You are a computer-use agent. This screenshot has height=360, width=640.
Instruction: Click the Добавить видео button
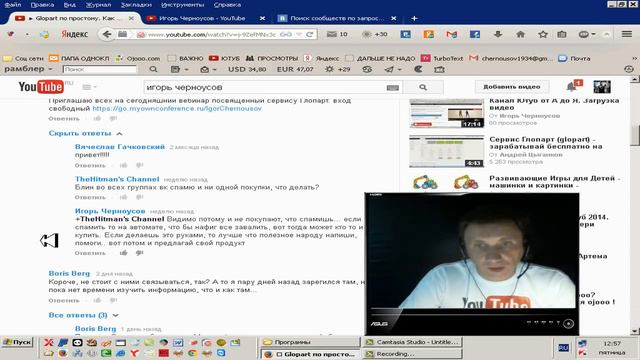512,87
